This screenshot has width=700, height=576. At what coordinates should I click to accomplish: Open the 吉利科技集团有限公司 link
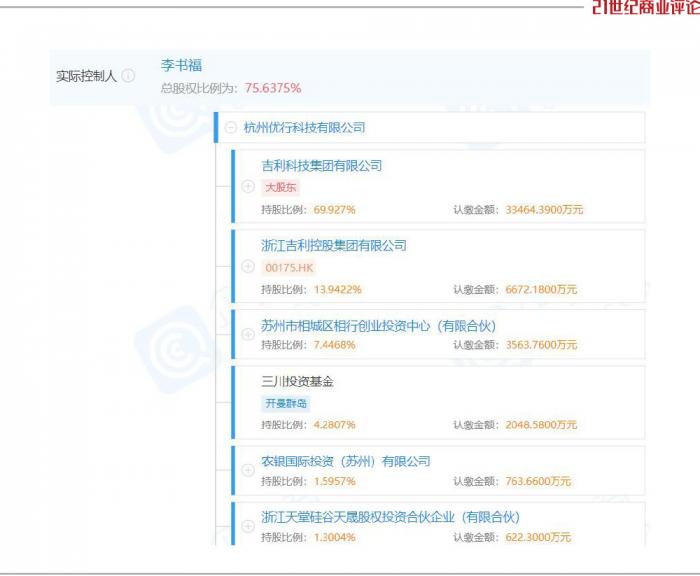(x=321, y=166)
